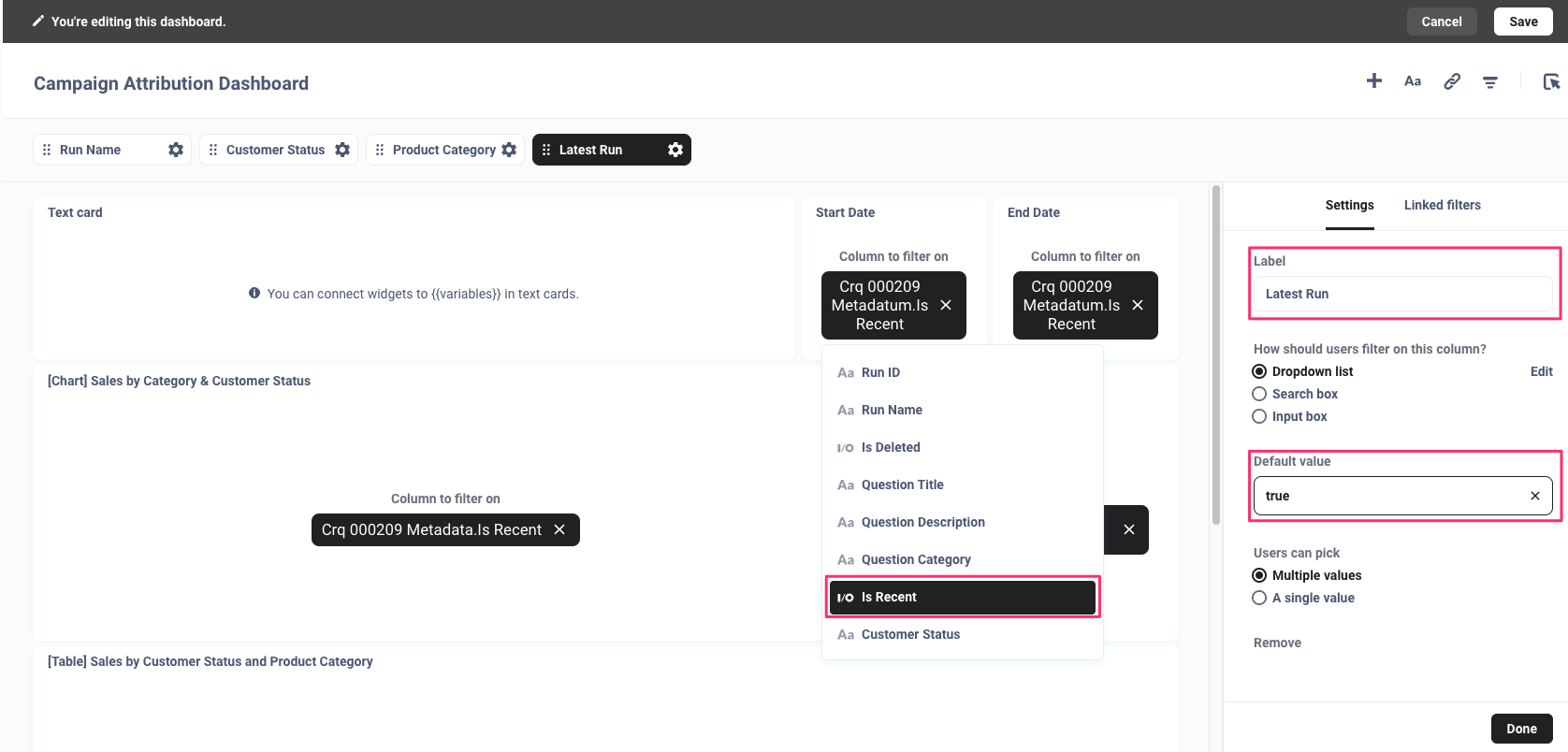Select the Input box radio option
Viewport: 1568px width, 752px height.
pos(1259,416)
